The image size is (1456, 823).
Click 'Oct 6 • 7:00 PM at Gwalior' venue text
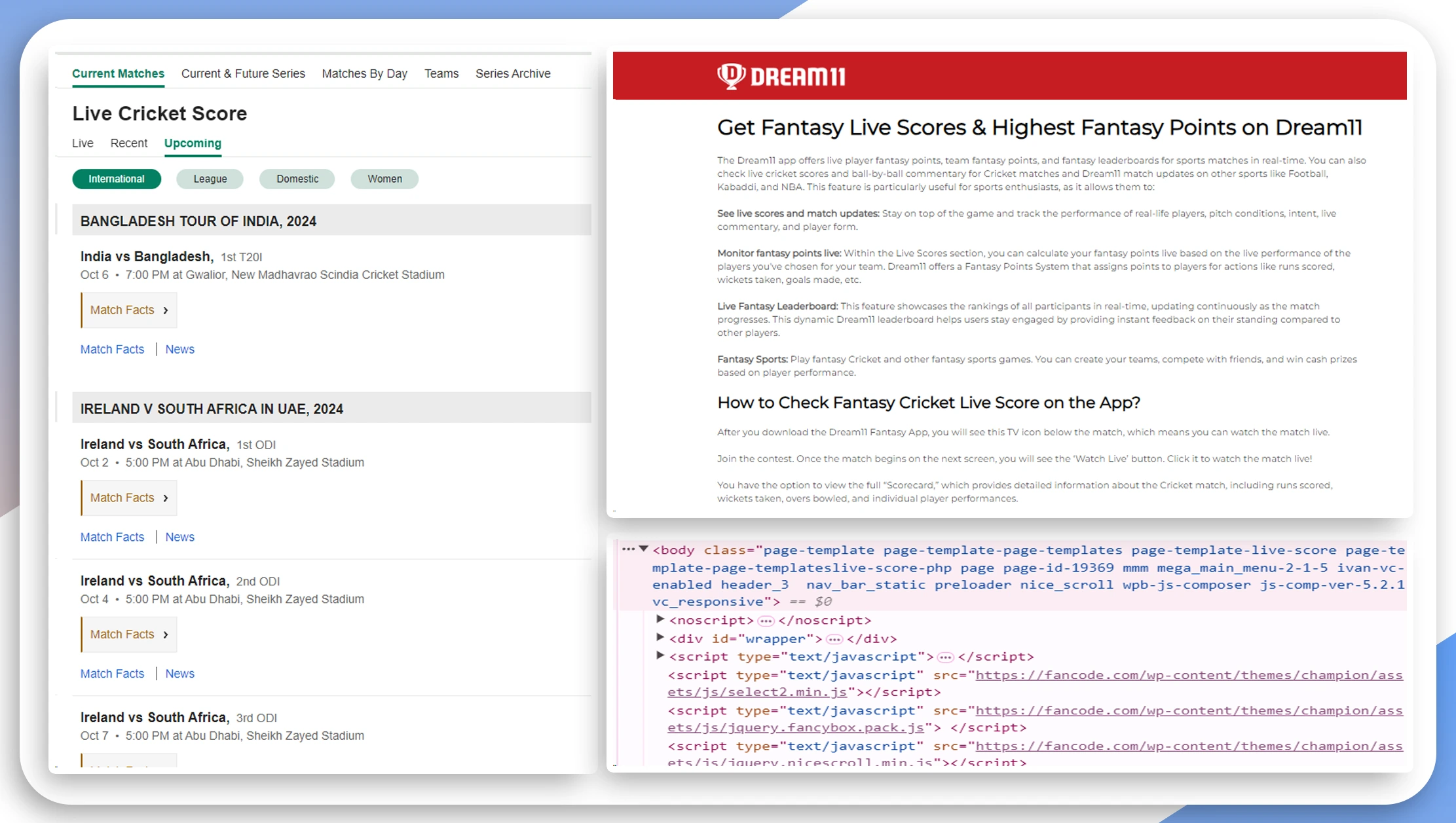(x=262, y=275)
